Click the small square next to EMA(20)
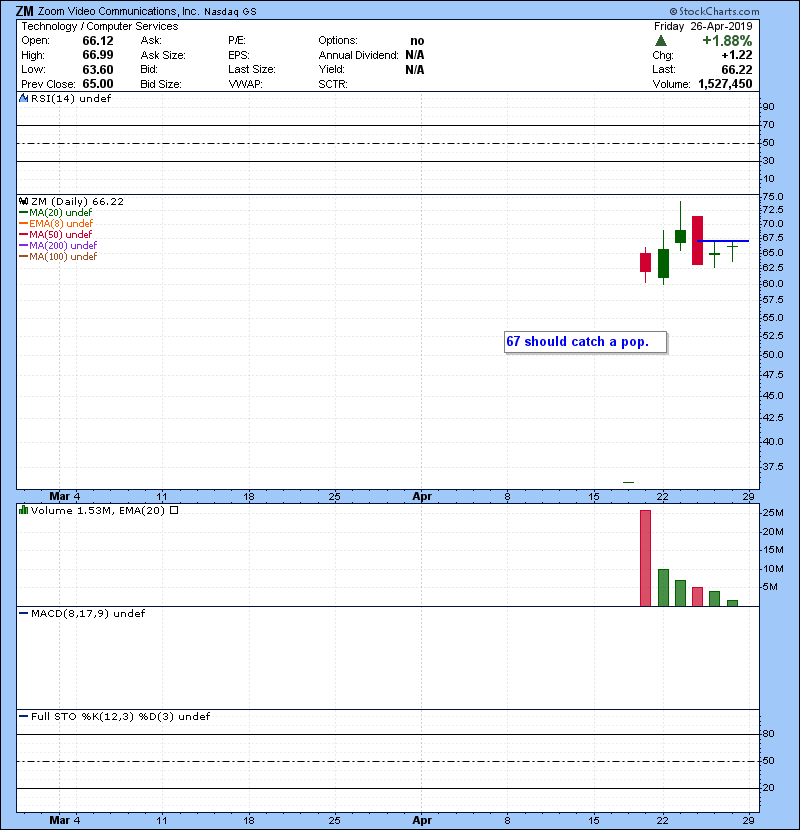 click(174, 510)
